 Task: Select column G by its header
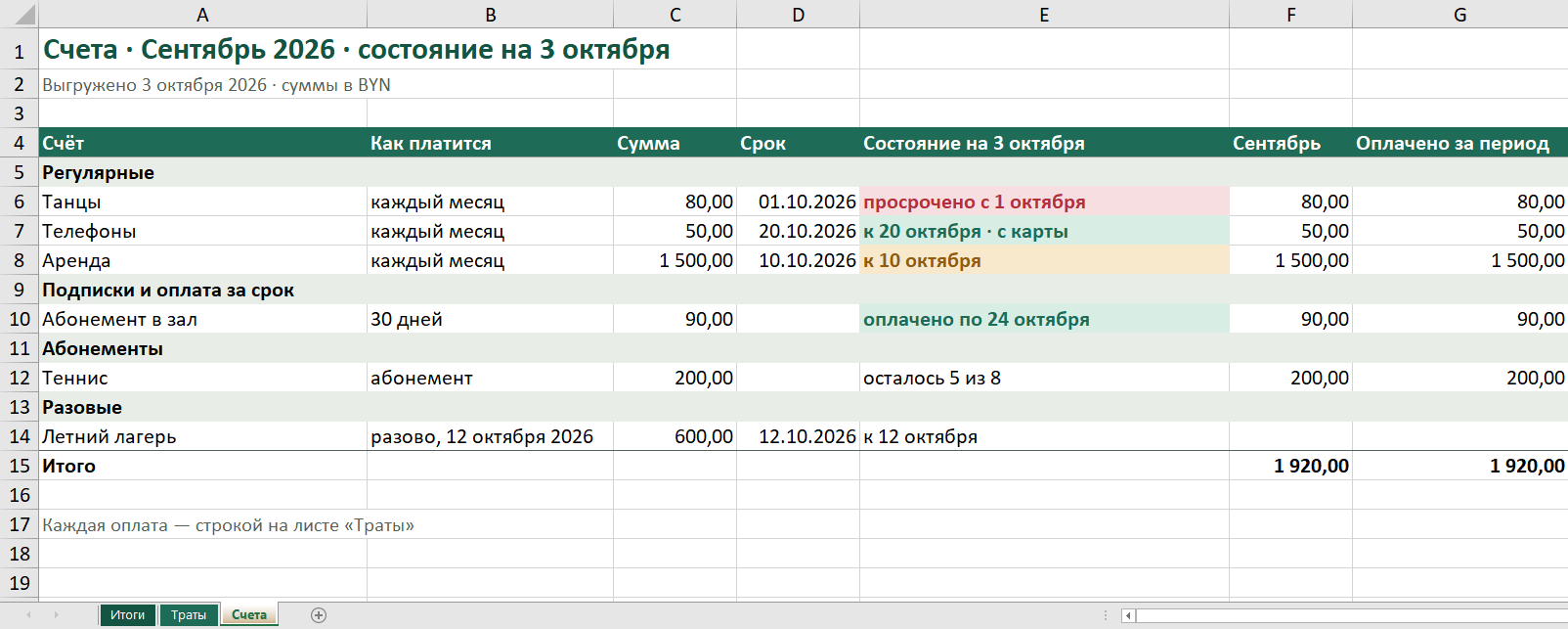(x=1460, y=15)
